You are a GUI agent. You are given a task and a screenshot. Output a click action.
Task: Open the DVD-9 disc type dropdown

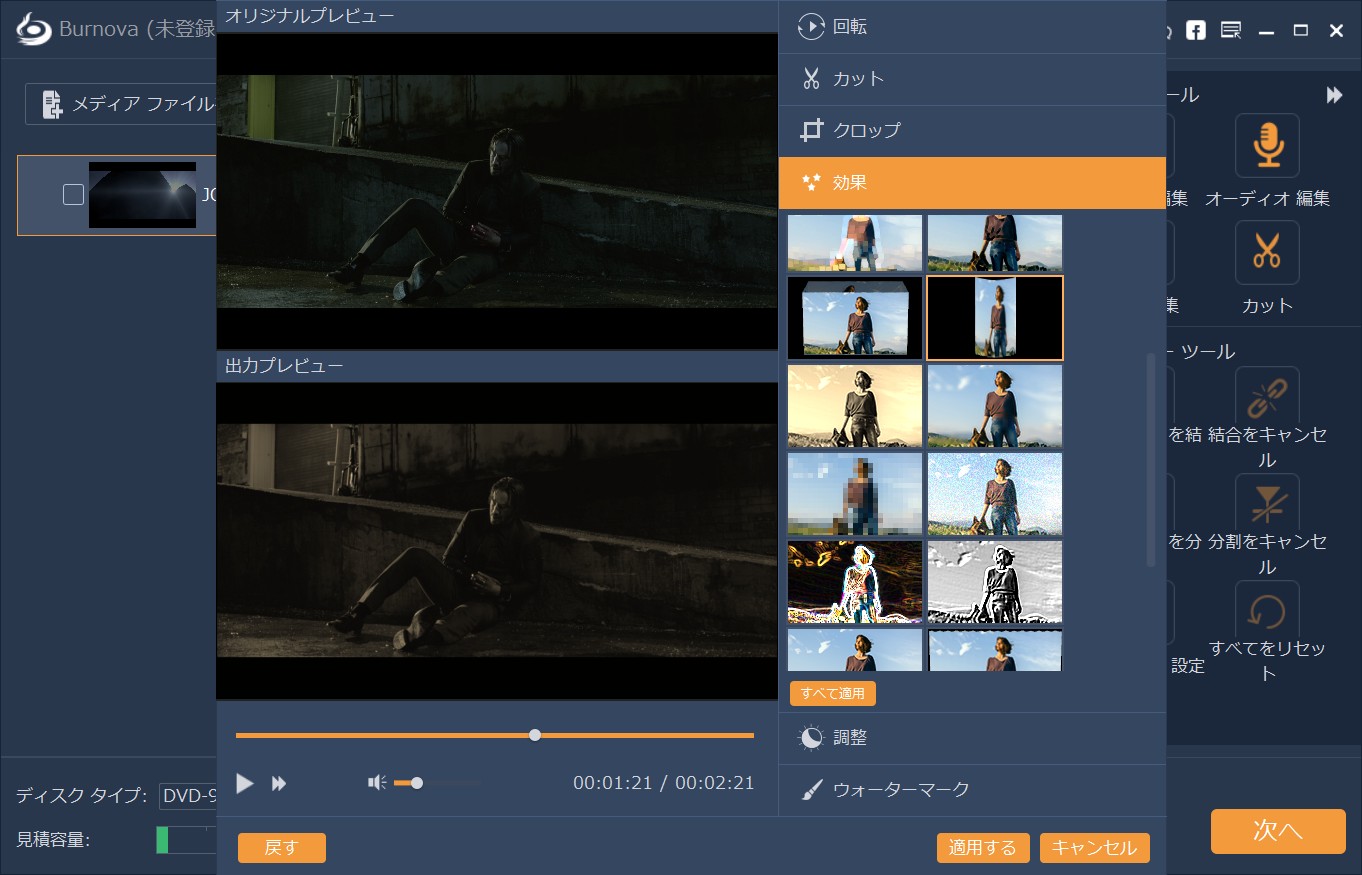coord(190,797)
